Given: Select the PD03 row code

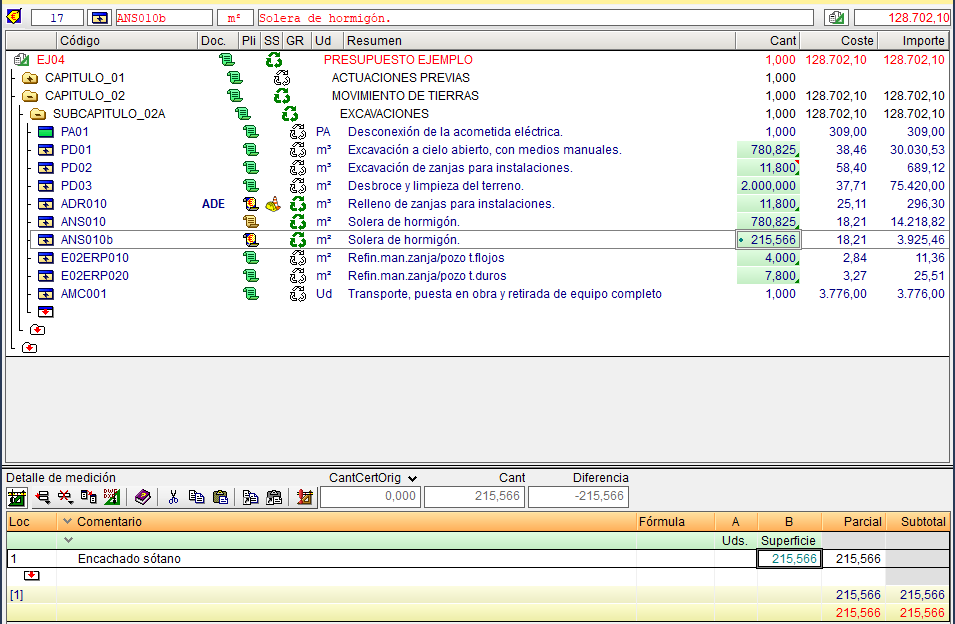Looking at the screenshot, I should [76, 186].
